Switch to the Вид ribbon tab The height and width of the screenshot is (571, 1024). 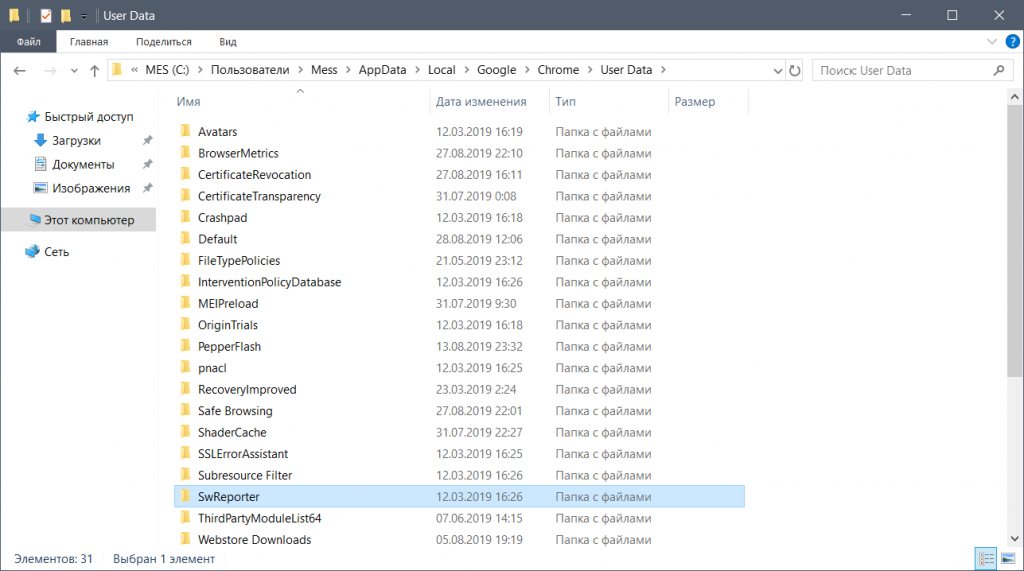click(x=228, y=42)
